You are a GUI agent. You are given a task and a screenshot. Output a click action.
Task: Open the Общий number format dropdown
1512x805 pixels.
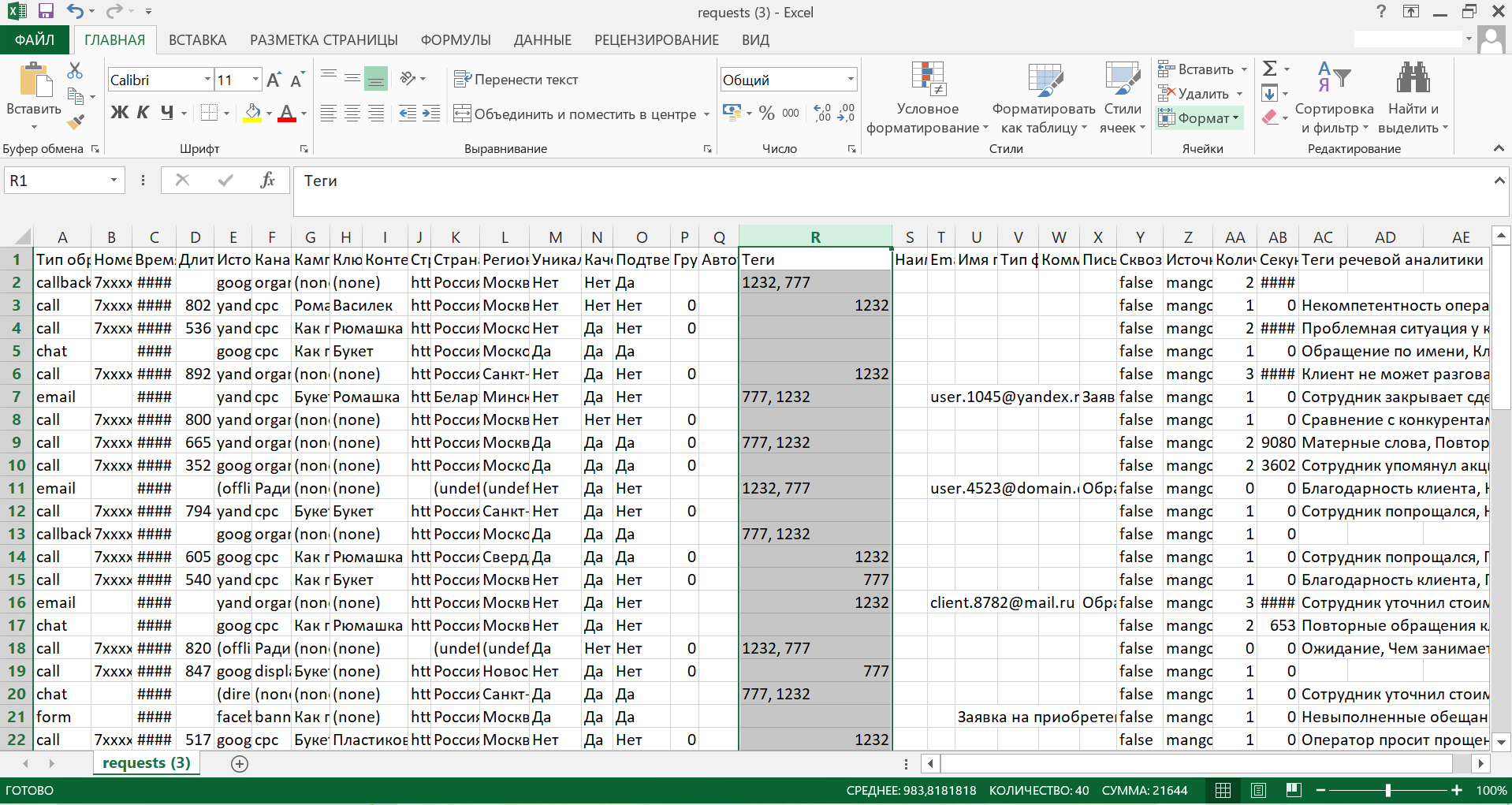(x=851, y=80)
